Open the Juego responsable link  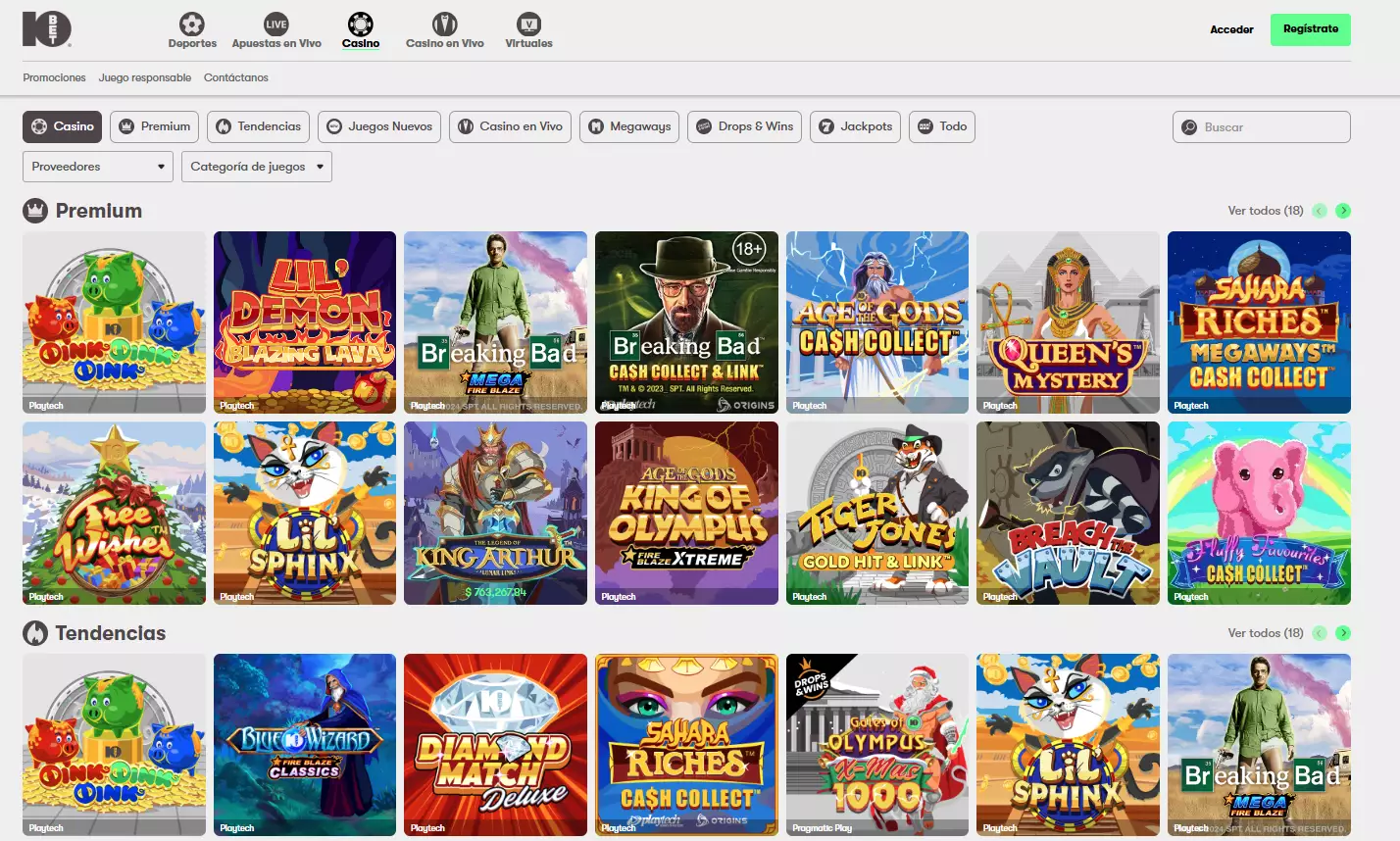(x=145, y=77)
